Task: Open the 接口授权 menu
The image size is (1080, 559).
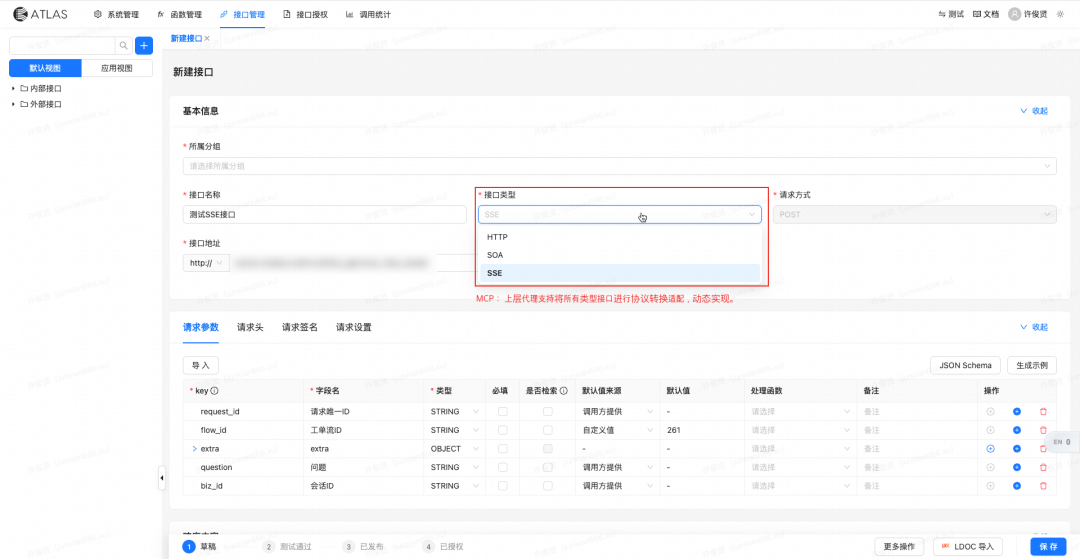Action: tap(305, 14)
